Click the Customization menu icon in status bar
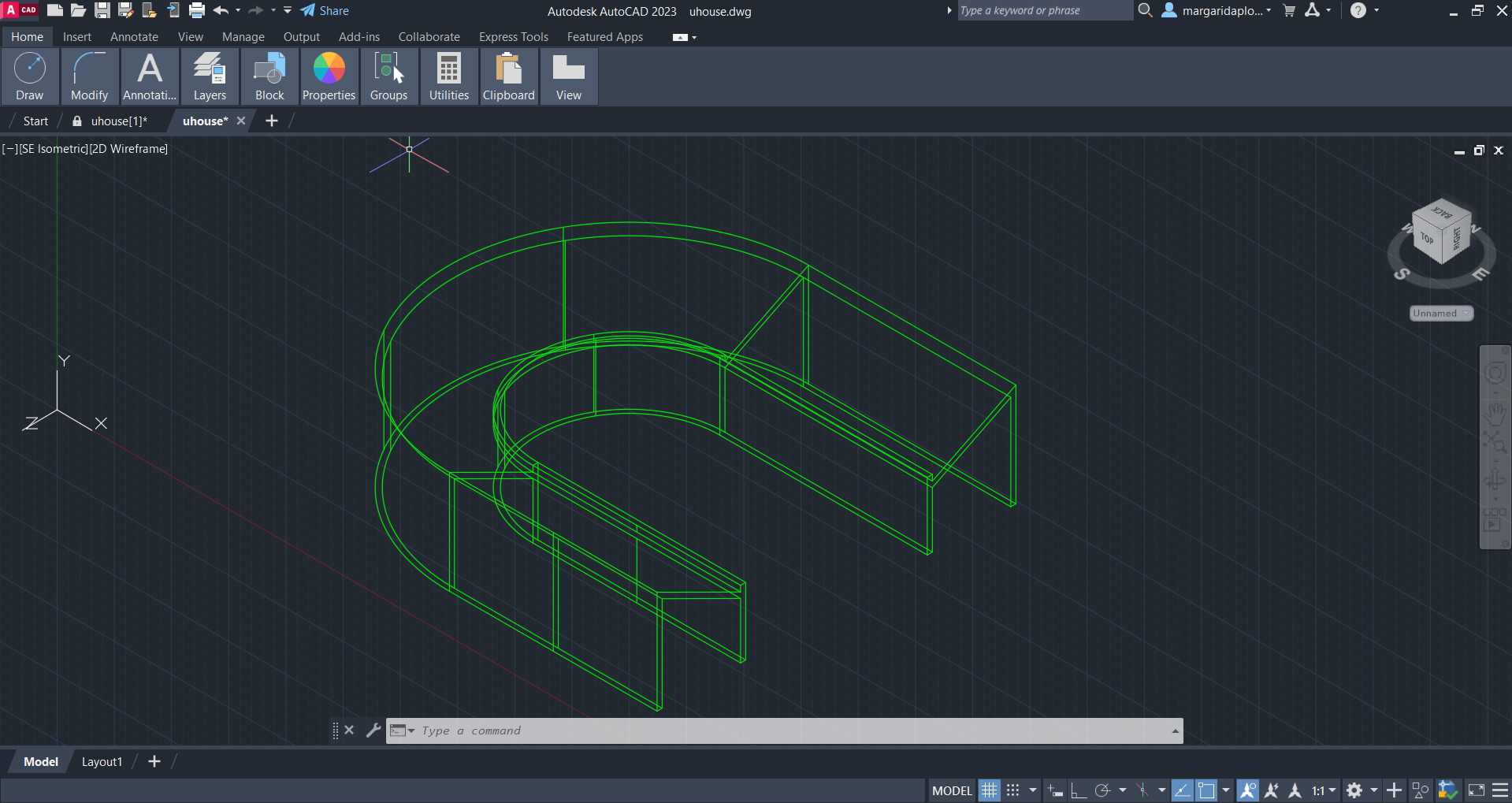The image size is (1512, 803). click(x=1500, y=790)
